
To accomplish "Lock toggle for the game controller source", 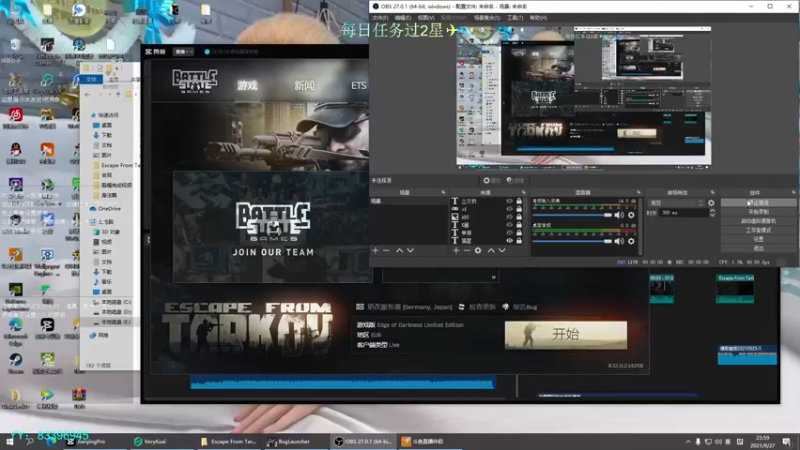I will pyautogui.click(x=519, y=209).
